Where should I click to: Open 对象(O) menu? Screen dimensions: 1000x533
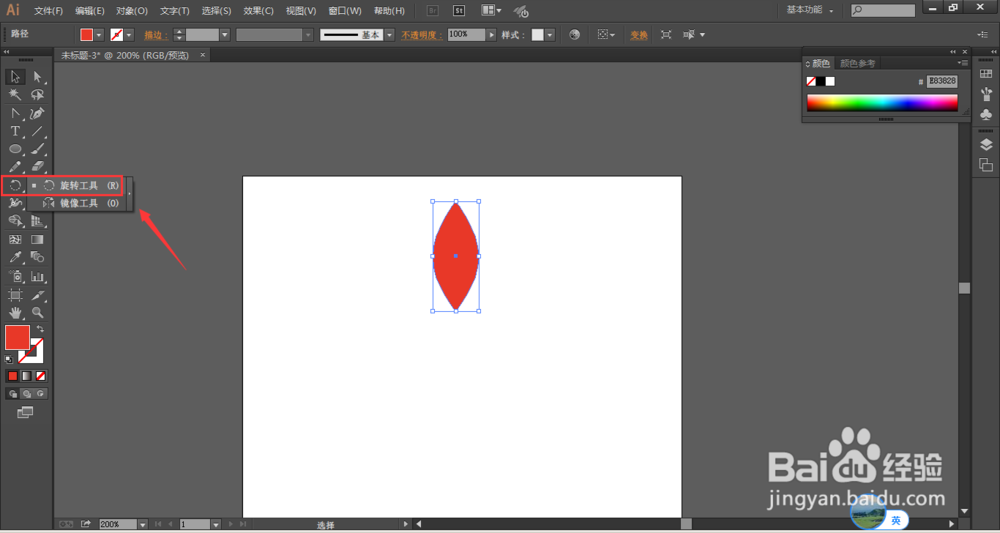click(132, 11)
